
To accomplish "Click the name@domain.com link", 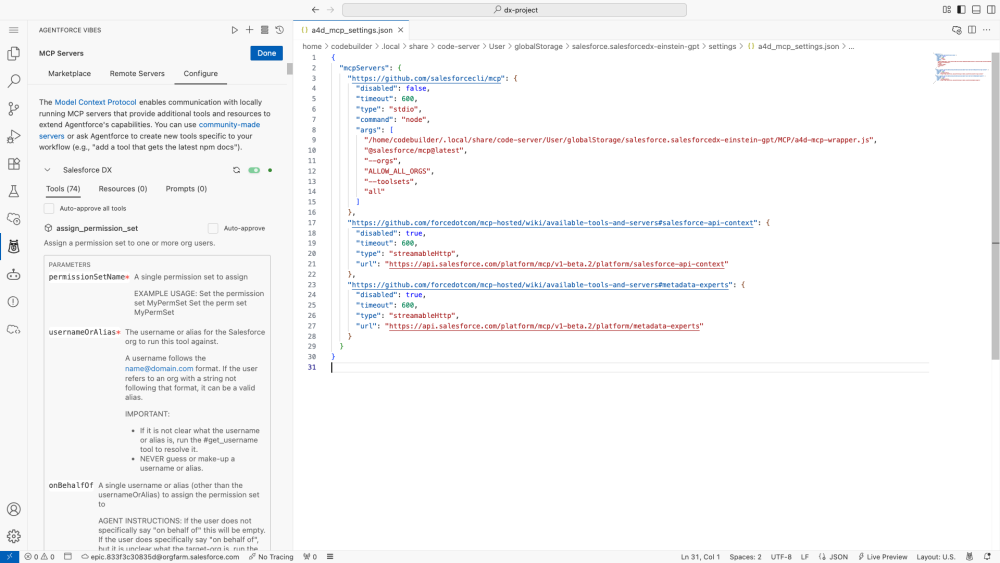I will [159, 369].
